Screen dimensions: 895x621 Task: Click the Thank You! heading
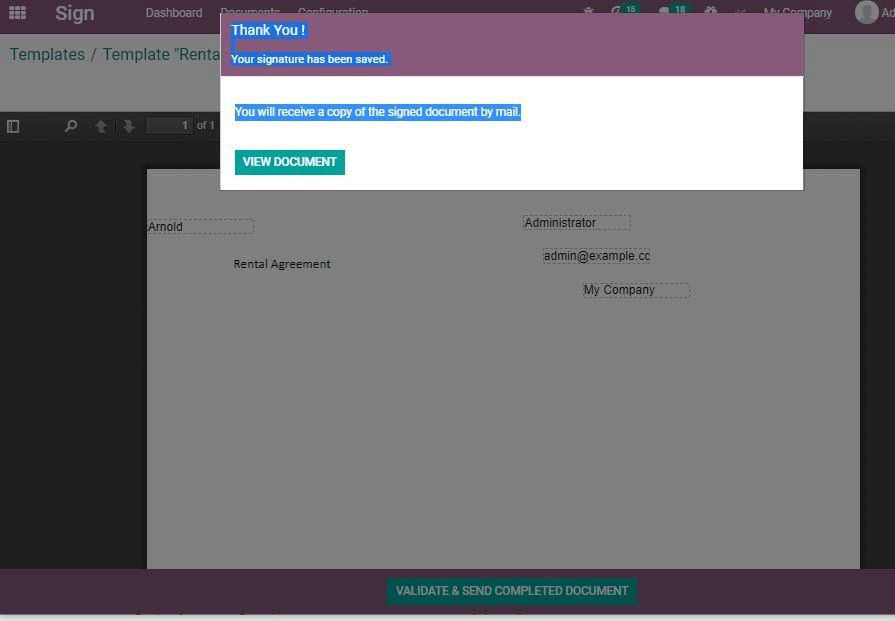[x=268, y=30]
